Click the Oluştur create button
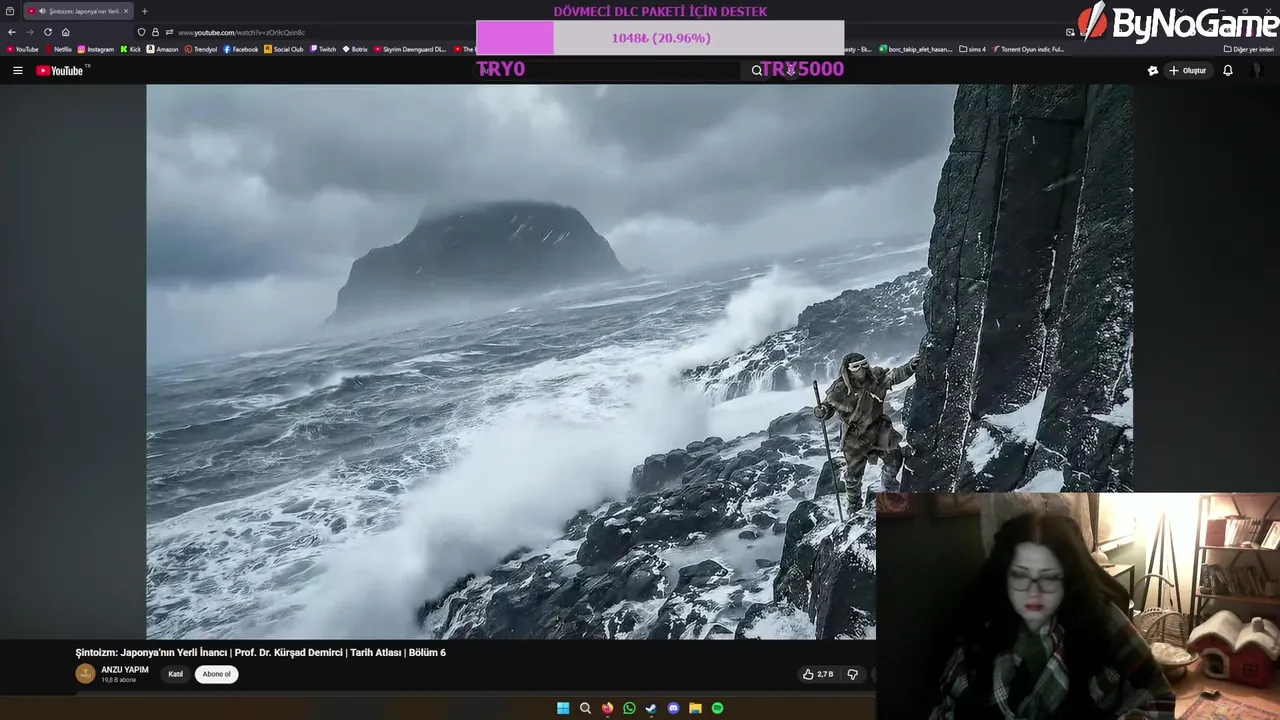This screenshot has height=720, width=1280. click(x=1187, y=70)
